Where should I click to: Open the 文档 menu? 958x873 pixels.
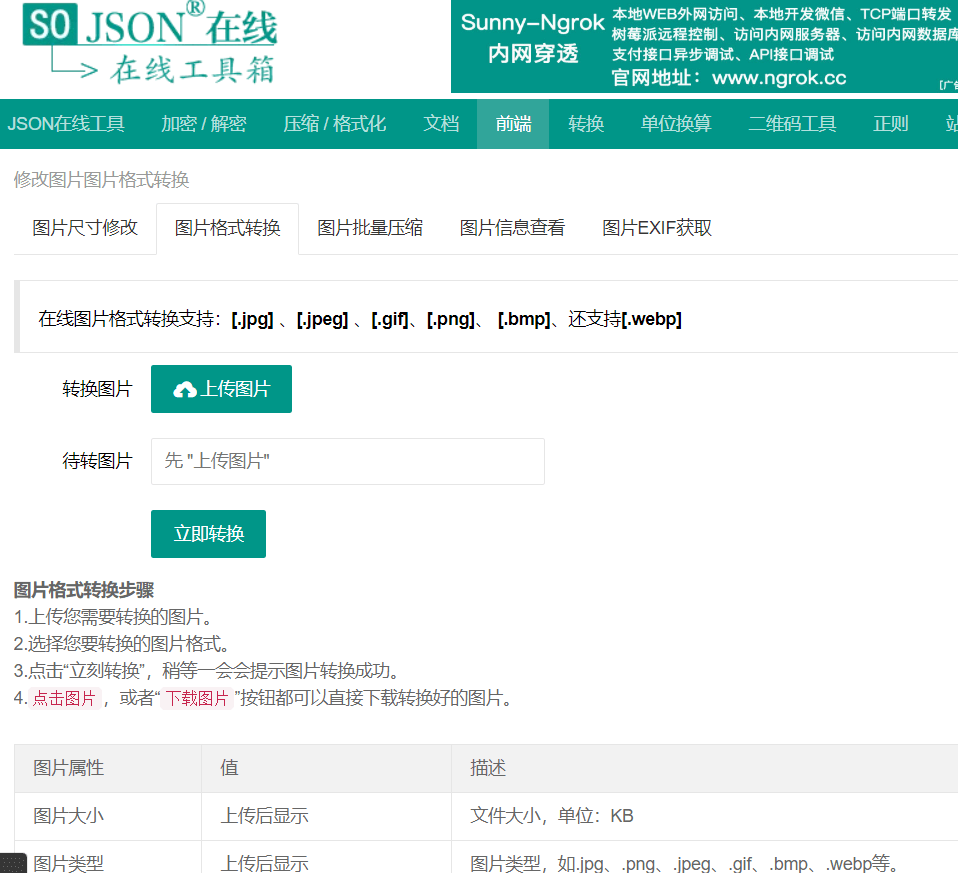[441, 124]
